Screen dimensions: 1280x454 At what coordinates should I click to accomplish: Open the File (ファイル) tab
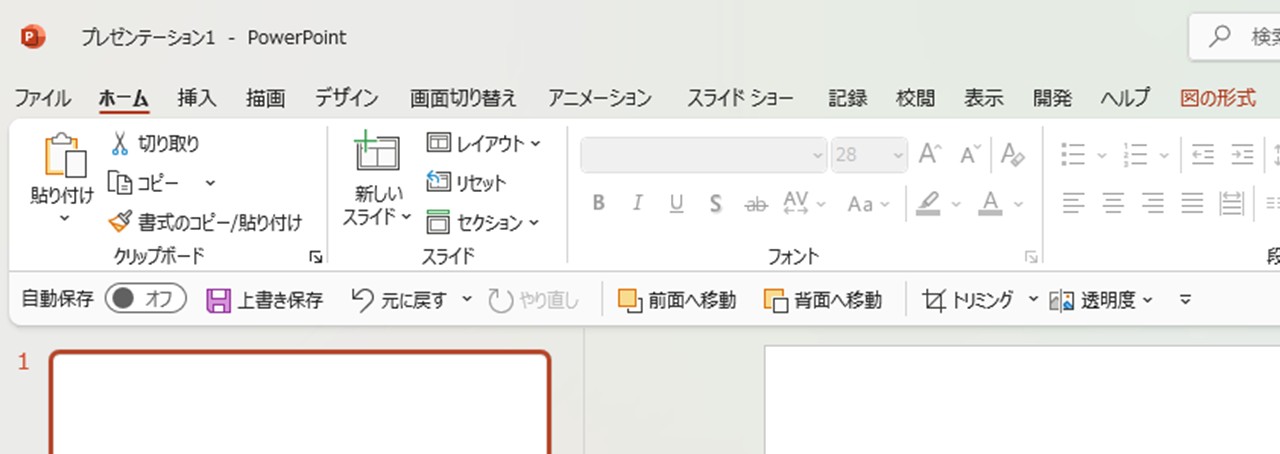[42, 97]
